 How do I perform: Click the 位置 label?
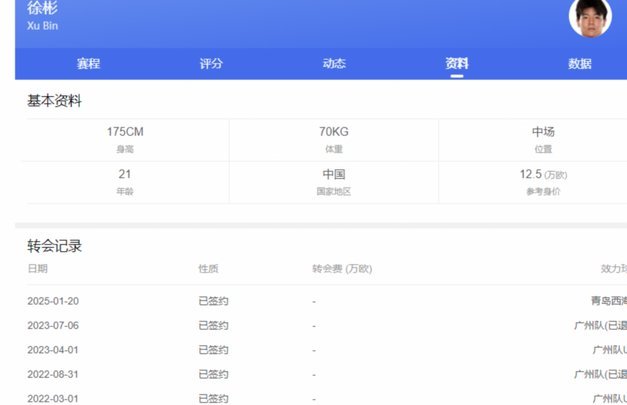point(543,149)
